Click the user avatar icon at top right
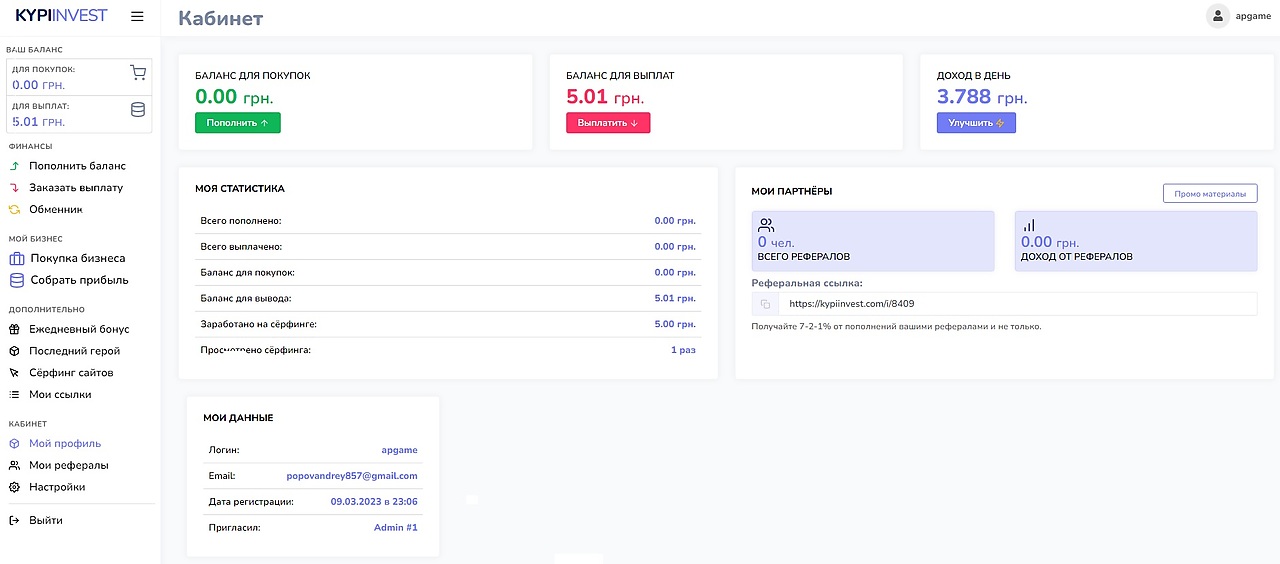 tap(1217, 16)
